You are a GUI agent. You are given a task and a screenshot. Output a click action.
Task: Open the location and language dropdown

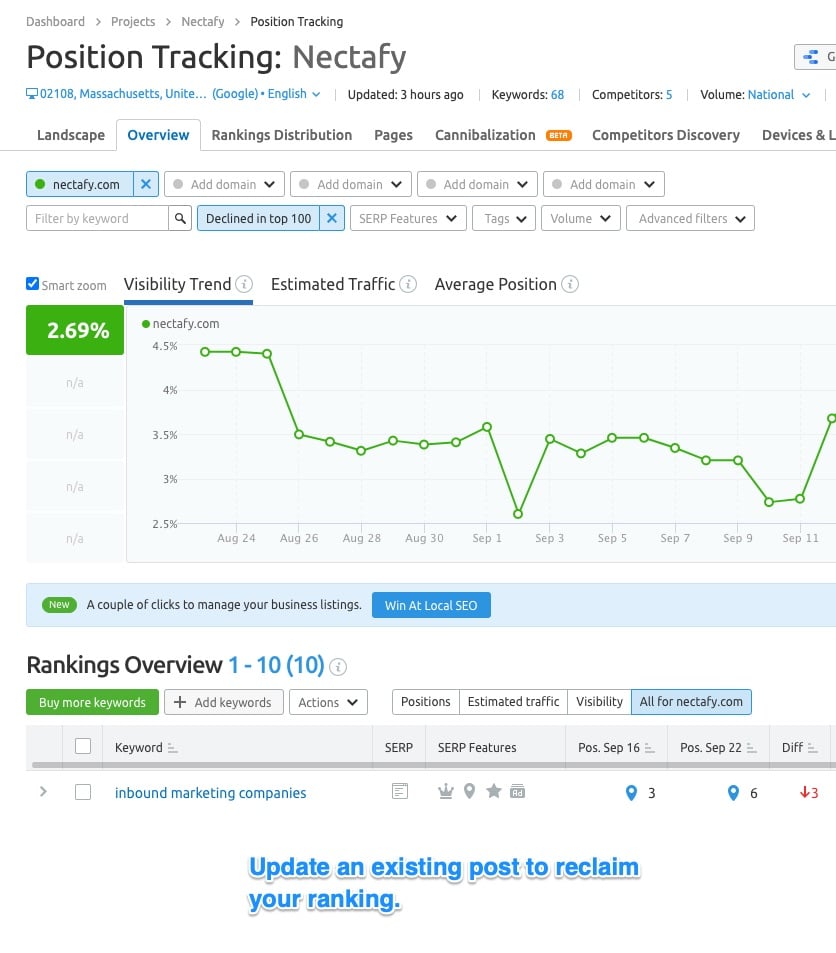point(173,94)
